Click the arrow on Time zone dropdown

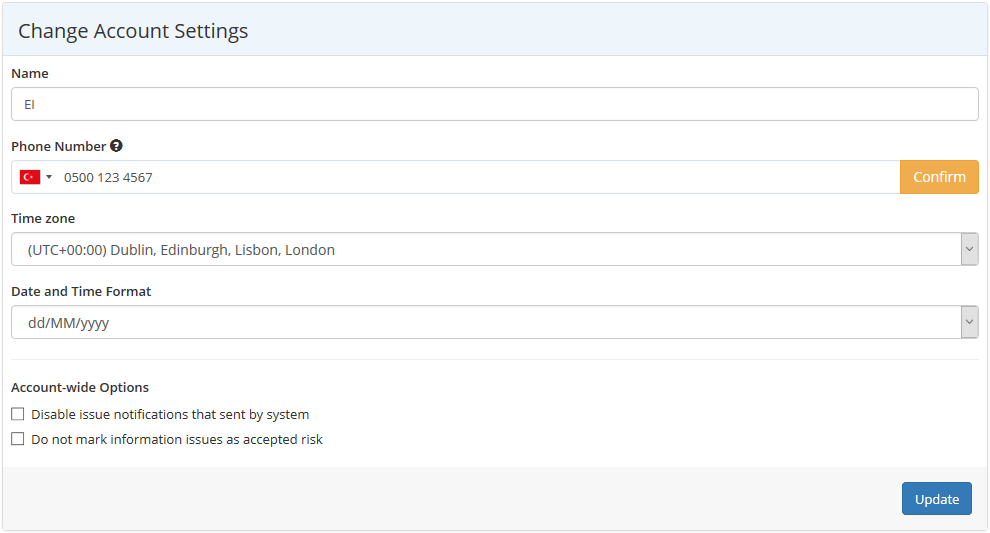[x=969, y=250]
